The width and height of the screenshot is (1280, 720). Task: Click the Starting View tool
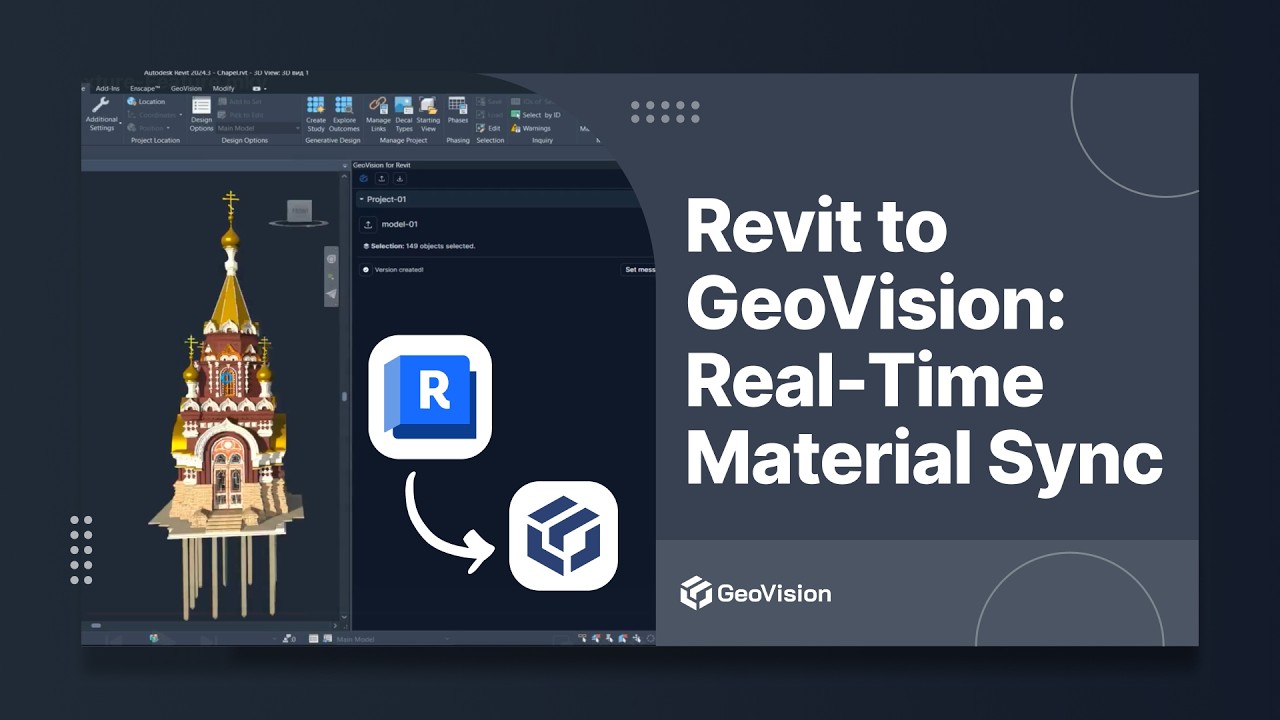tap(429, 114)
